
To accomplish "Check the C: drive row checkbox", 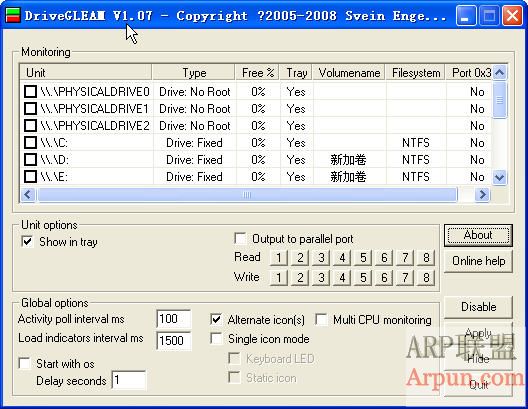I will [x=31, y=142].
